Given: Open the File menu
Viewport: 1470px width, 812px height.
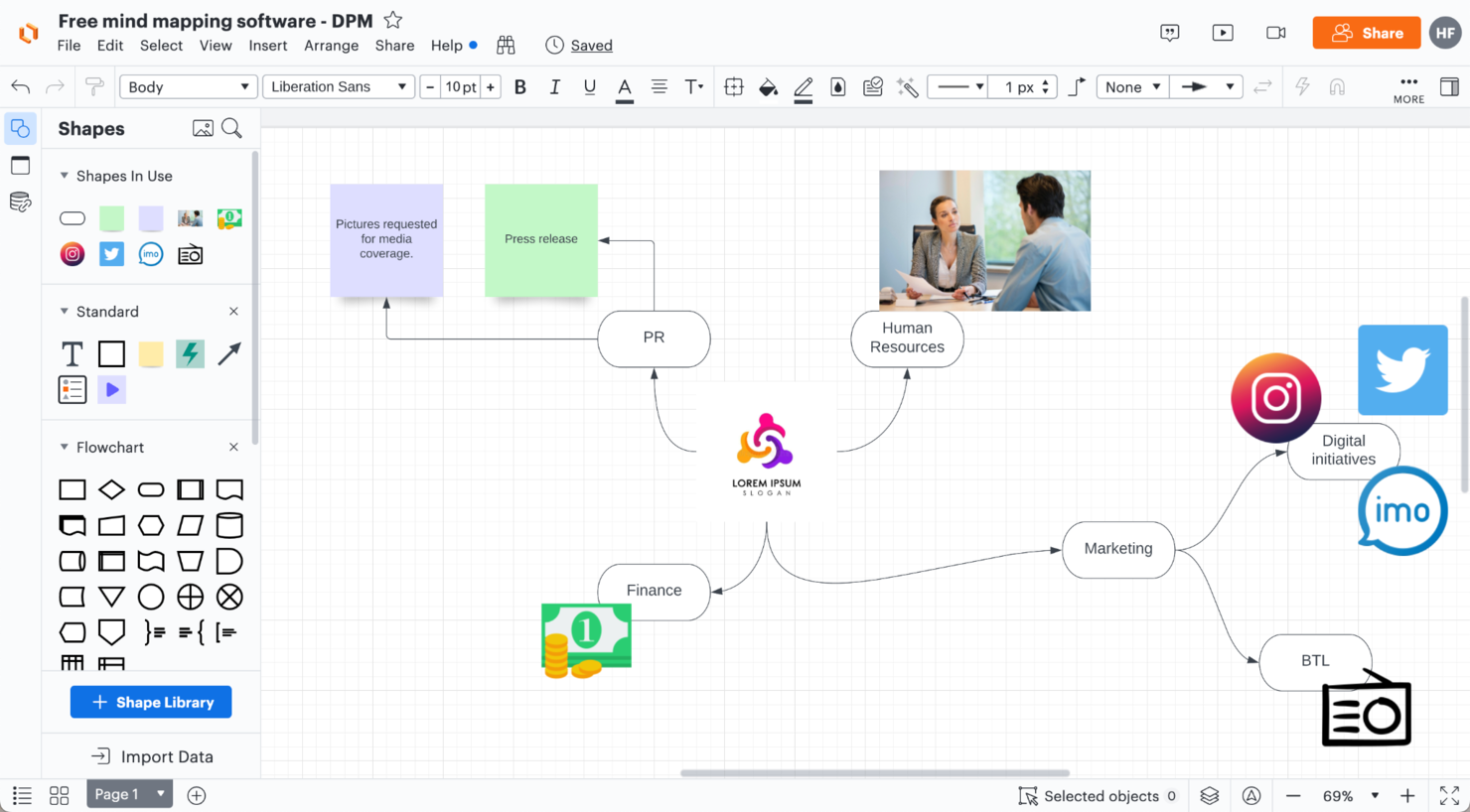Looking at the screenshot, I should (x=69, y=46).
